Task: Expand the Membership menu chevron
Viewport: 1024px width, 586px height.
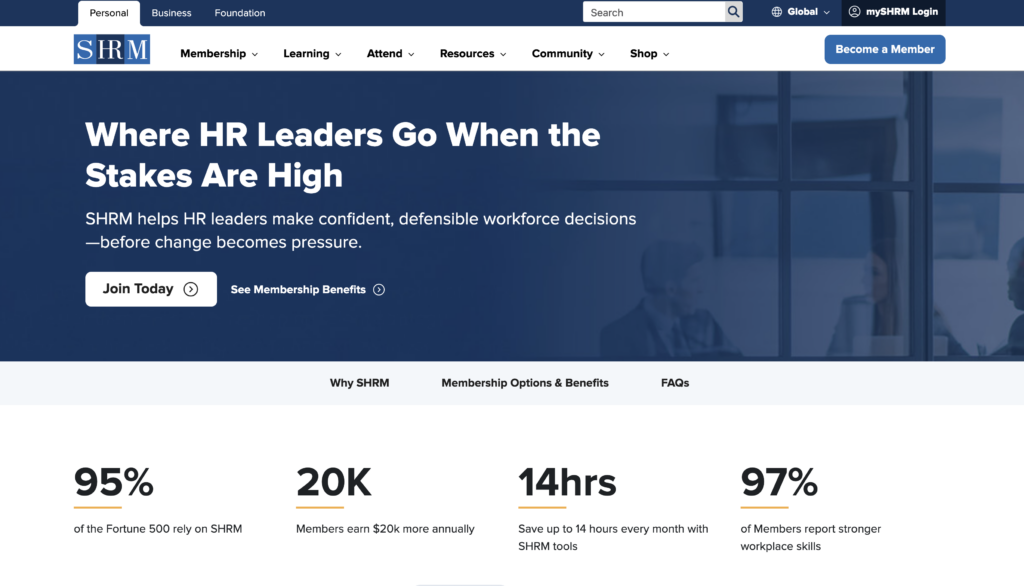Action: click(255, 54)
